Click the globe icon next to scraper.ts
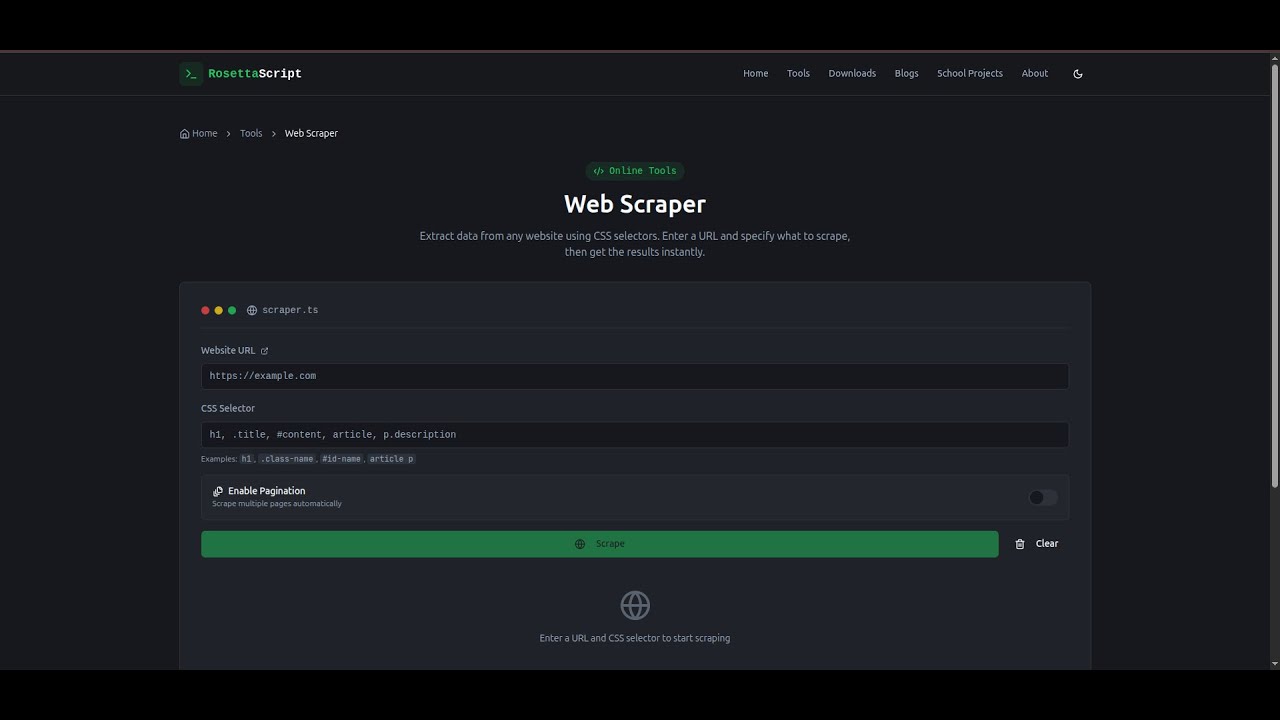 point(252,310)
